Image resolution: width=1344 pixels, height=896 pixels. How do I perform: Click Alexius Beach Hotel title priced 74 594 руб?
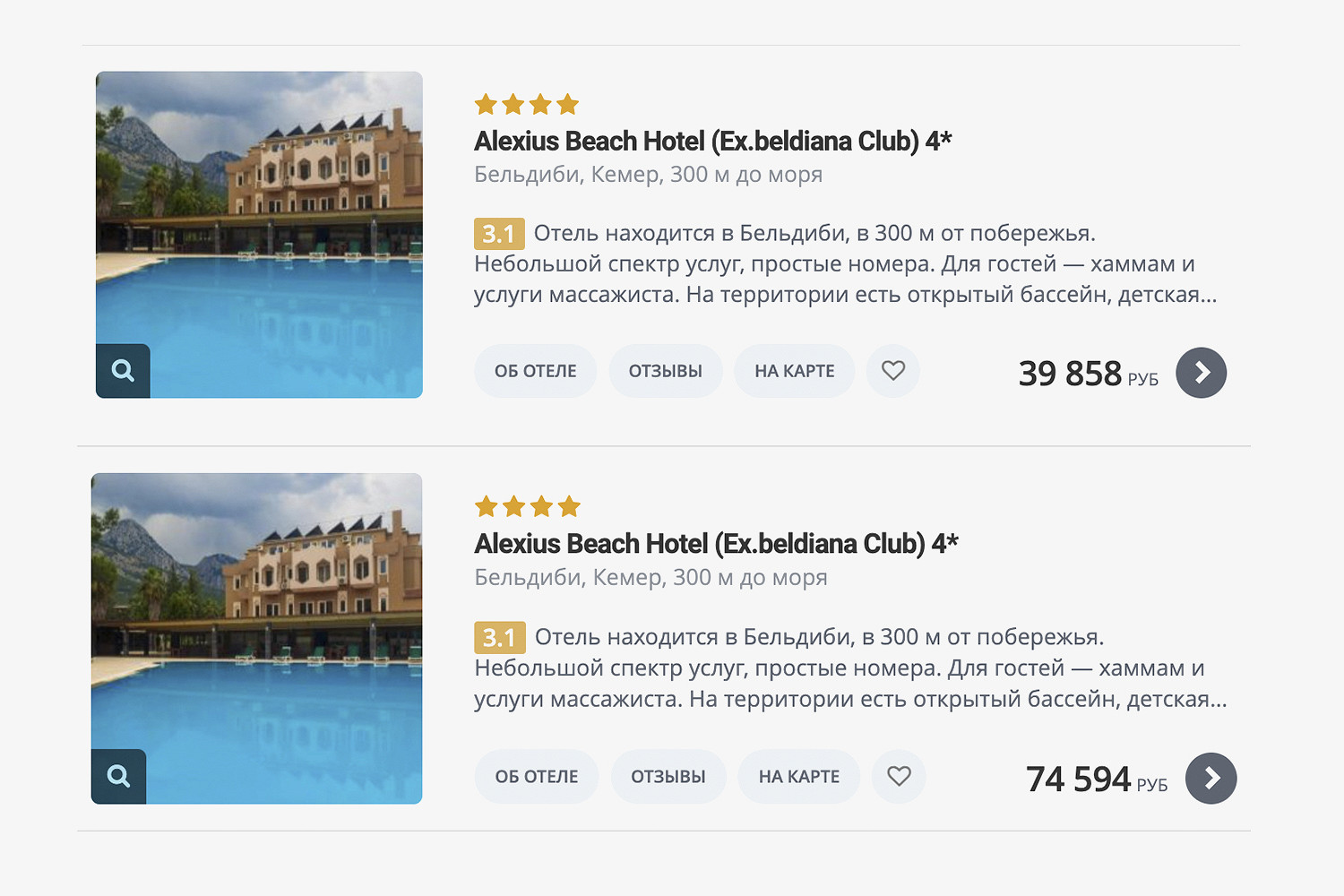(x=716, y=544)
